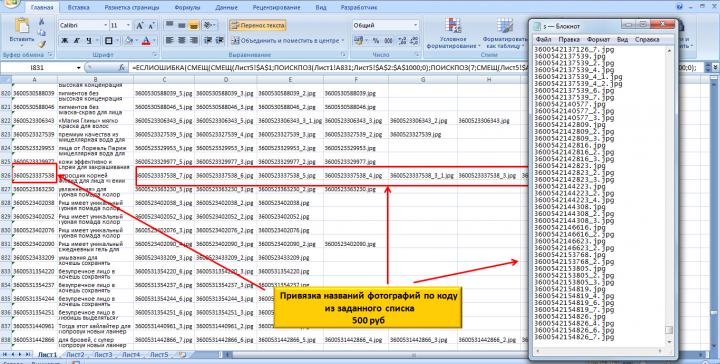This screenshot has height=364, width=720.
Task: Open Шрифт group dialog launcher
Action: [154, 55]
